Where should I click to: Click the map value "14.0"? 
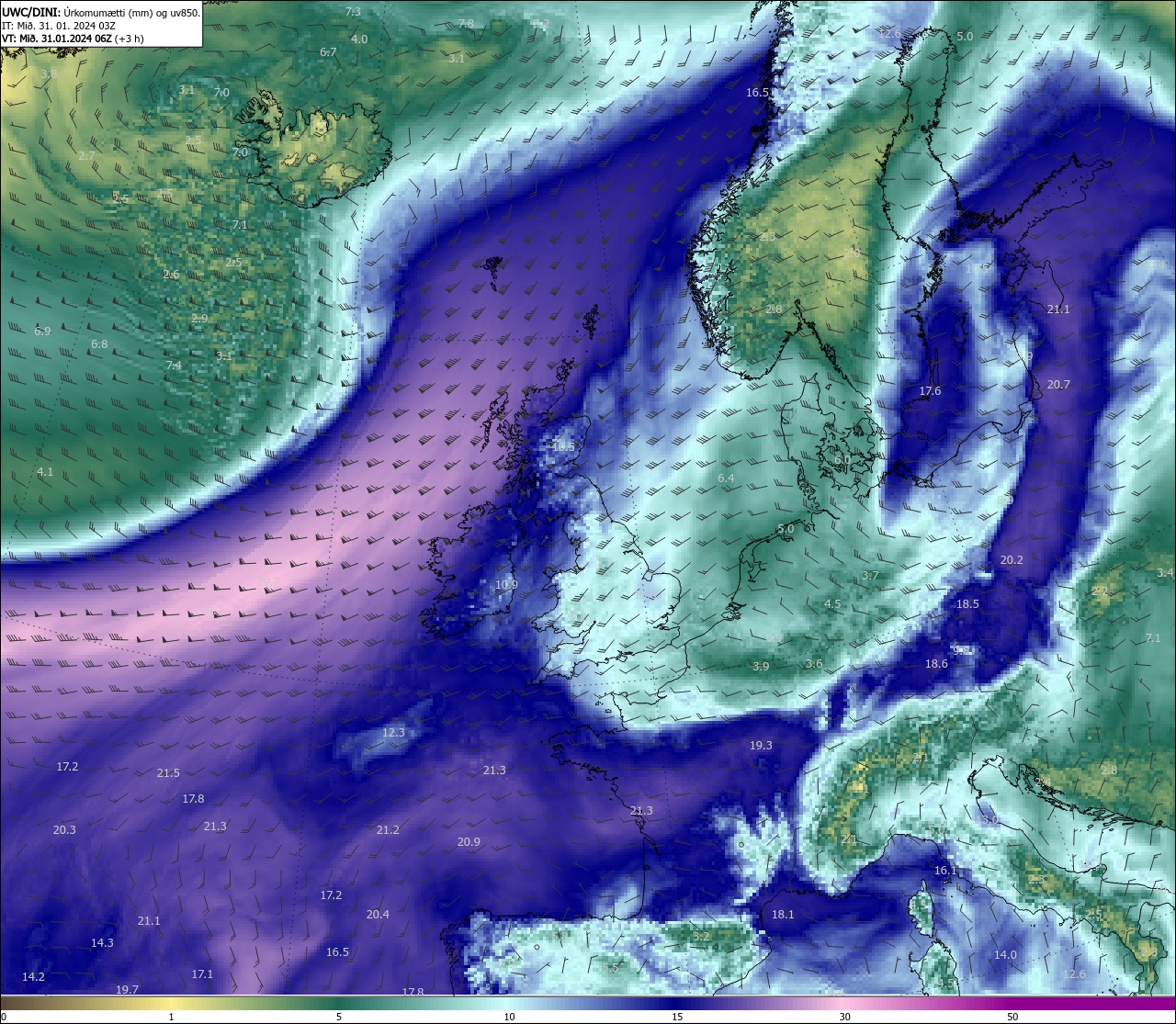[1005, 954]
